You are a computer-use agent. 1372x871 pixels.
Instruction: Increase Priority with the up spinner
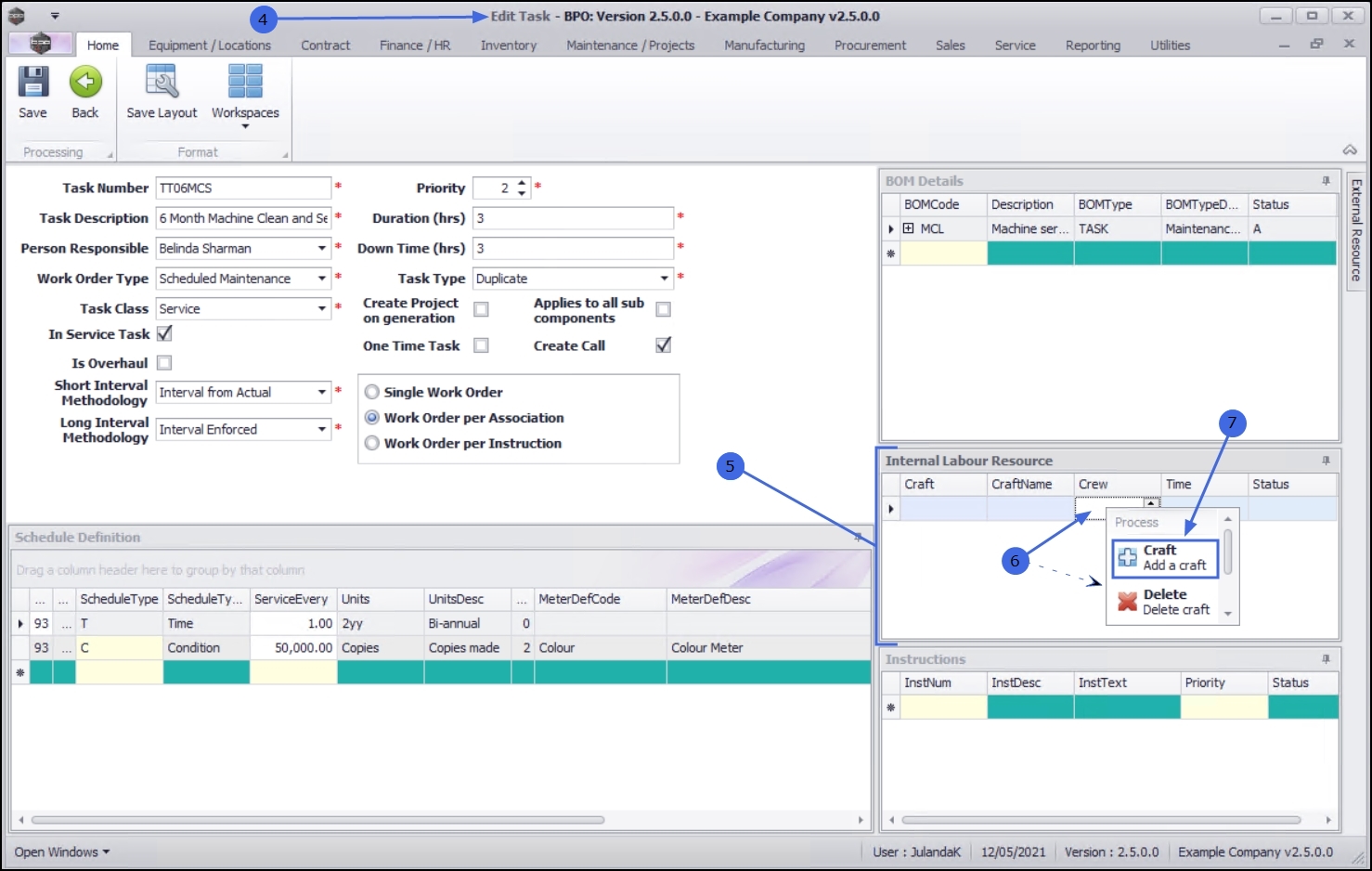522,183
